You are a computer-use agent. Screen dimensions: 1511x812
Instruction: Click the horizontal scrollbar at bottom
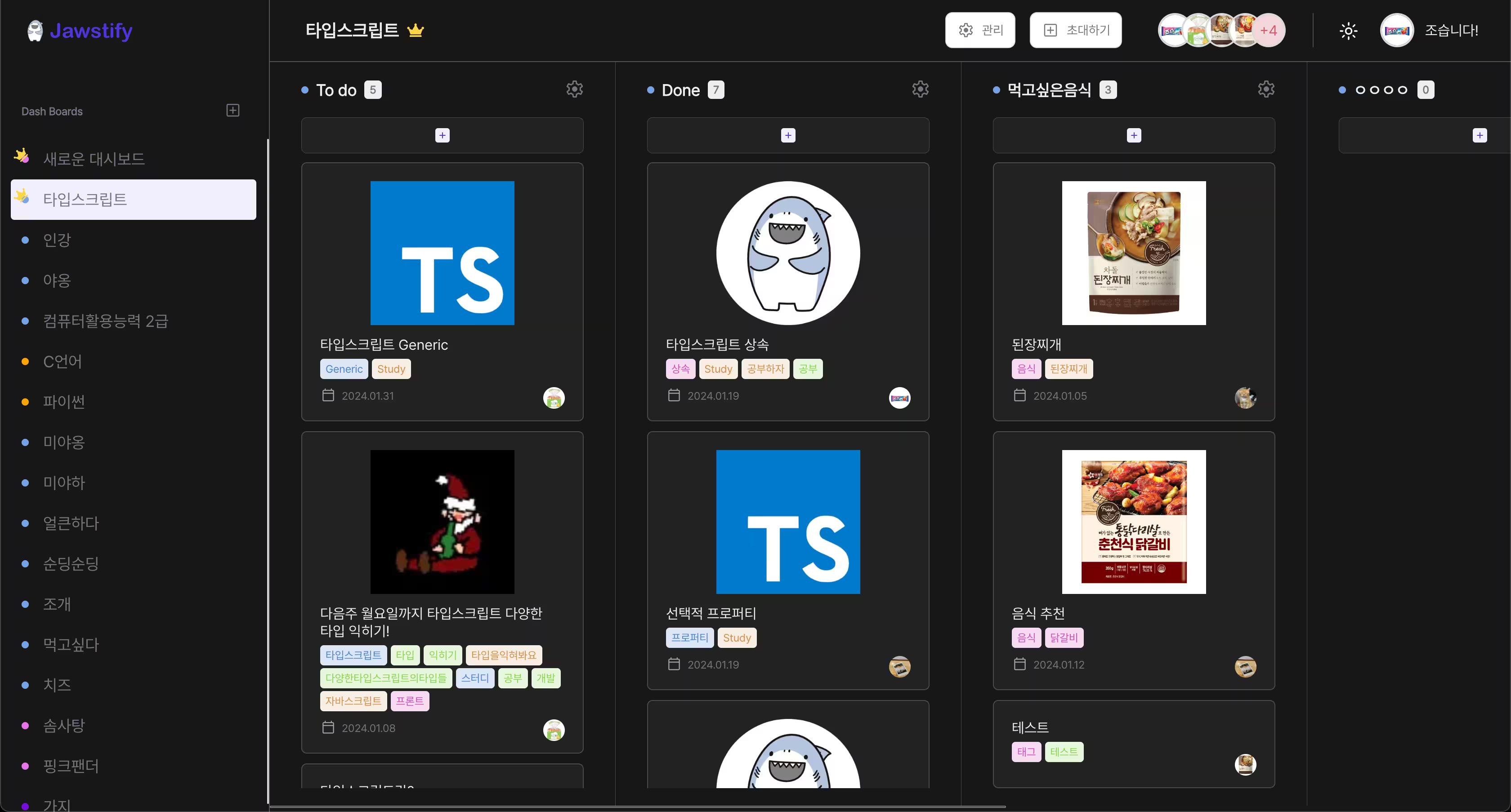[638, 808]
